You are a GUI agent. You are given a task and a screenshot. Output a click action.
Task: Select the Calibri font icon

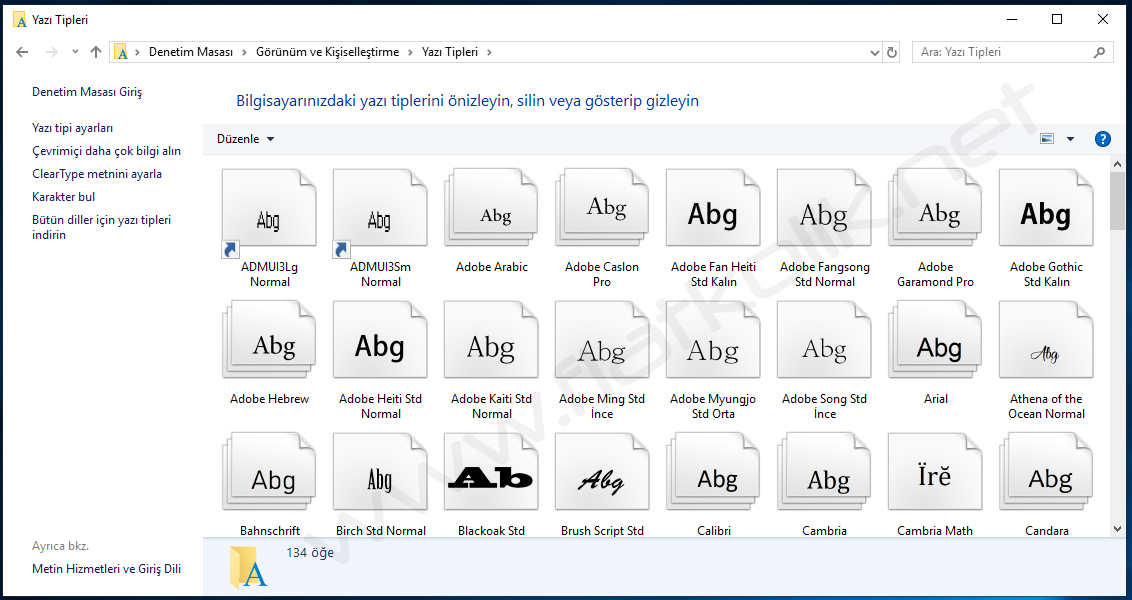pos(713,472)
